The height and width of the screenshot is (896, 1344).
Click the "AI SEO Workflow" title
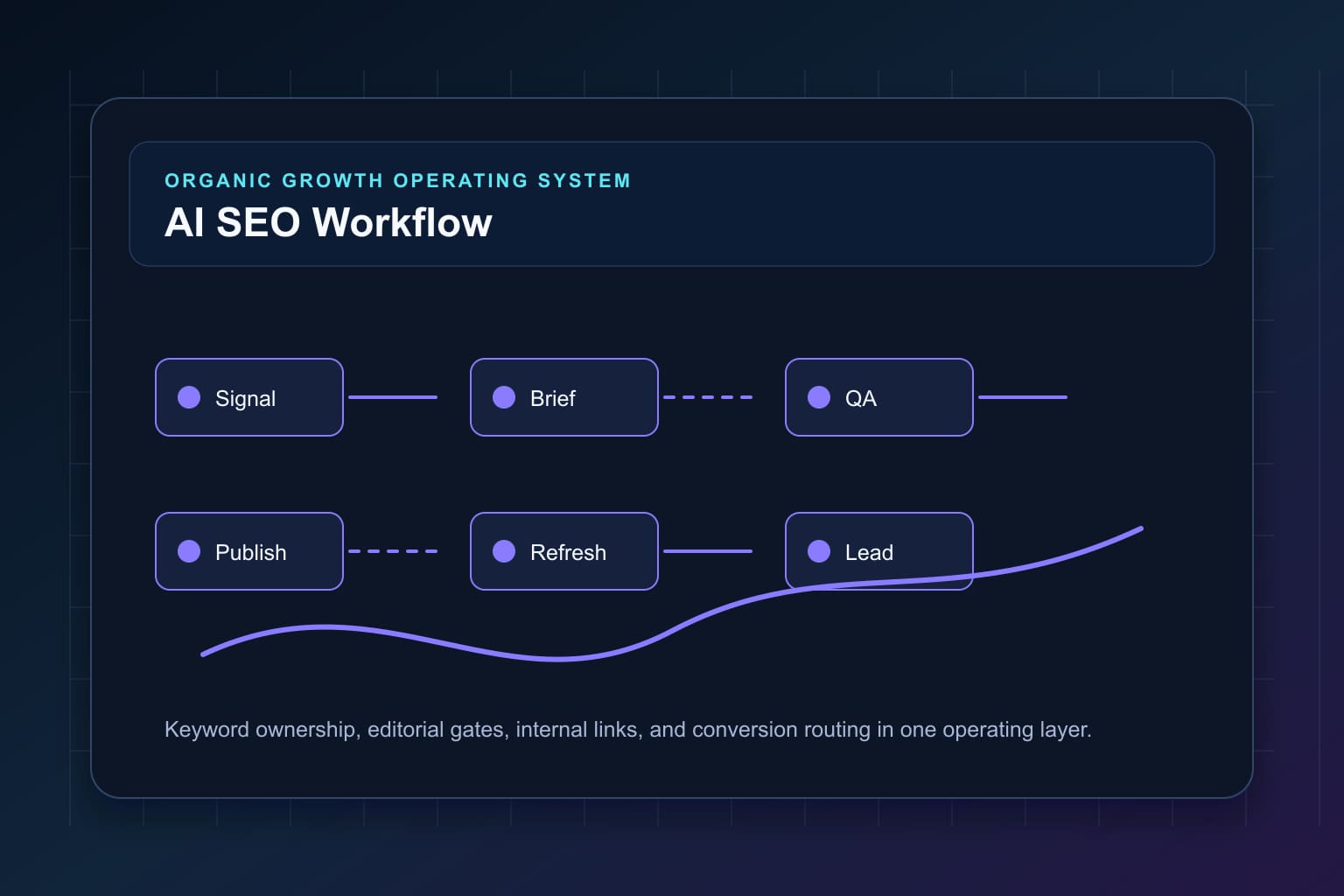click(328, 222)
